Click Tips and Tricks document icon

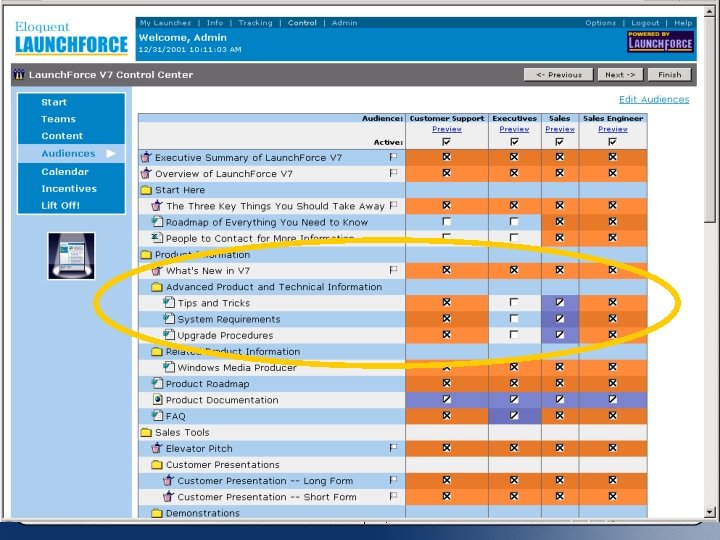tap(169, 303)
